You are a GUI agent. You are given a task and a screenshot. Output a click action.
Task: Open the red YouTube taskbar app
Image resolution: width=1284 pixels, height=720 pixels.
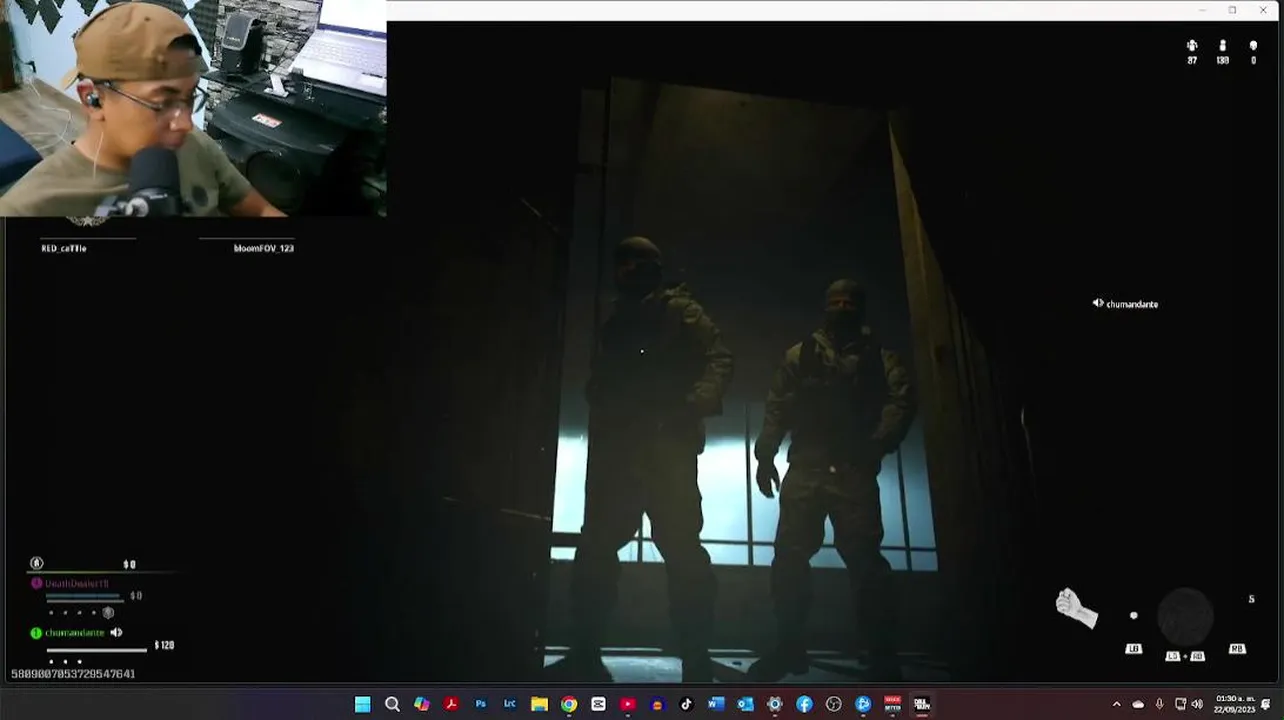(x=628, y=704)
